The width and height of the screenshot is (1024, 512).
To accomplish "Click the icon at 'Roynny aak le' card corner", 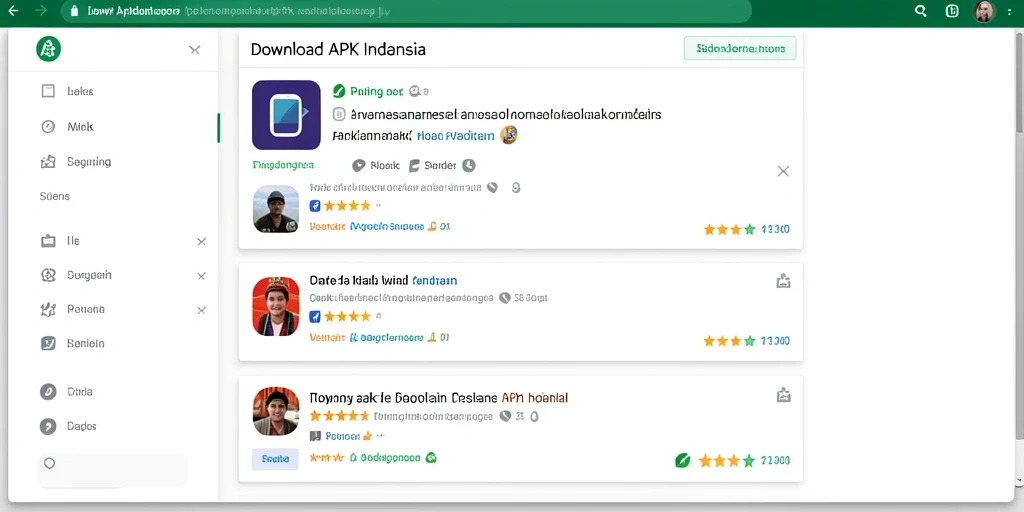I will 784,395.
